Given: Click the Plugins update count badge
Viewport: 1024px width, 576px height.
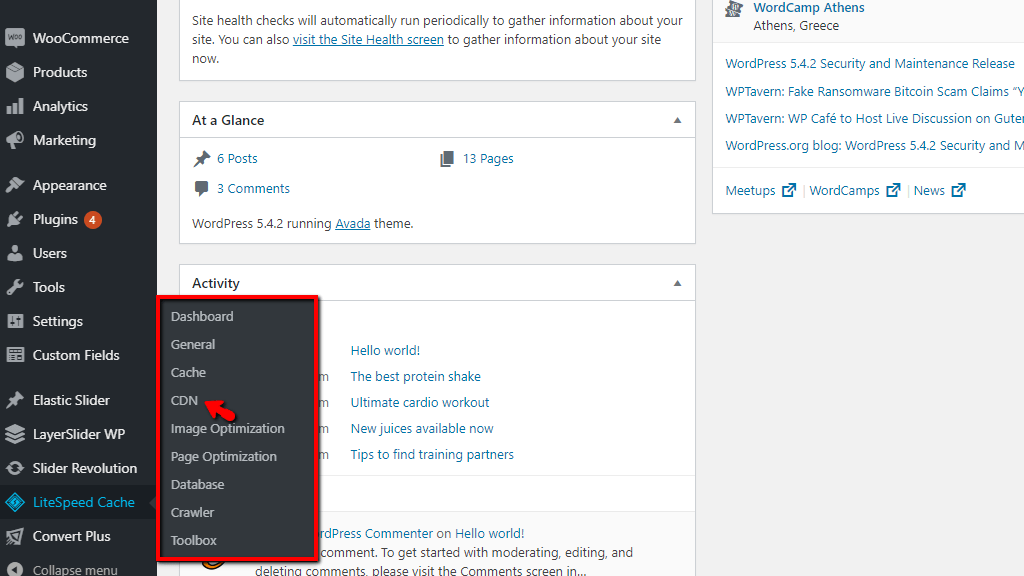Looking at the screenshot, I should coord(93,219).
